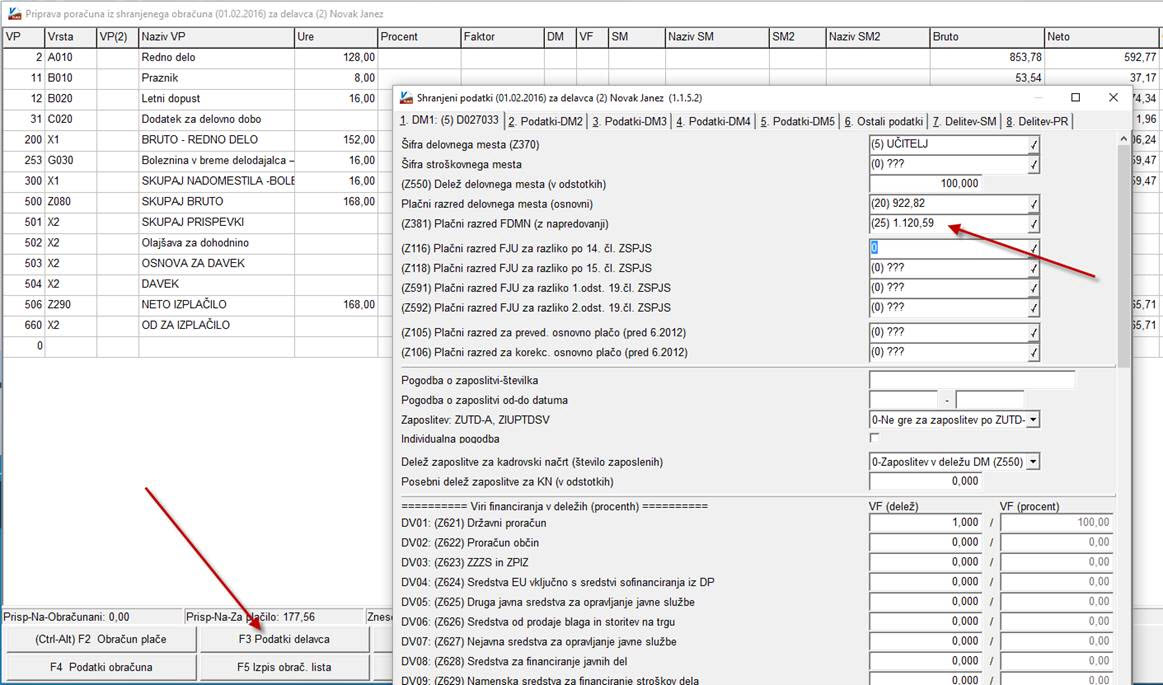Toggle the Individualna pogodba checkbox

pos(874,438)
